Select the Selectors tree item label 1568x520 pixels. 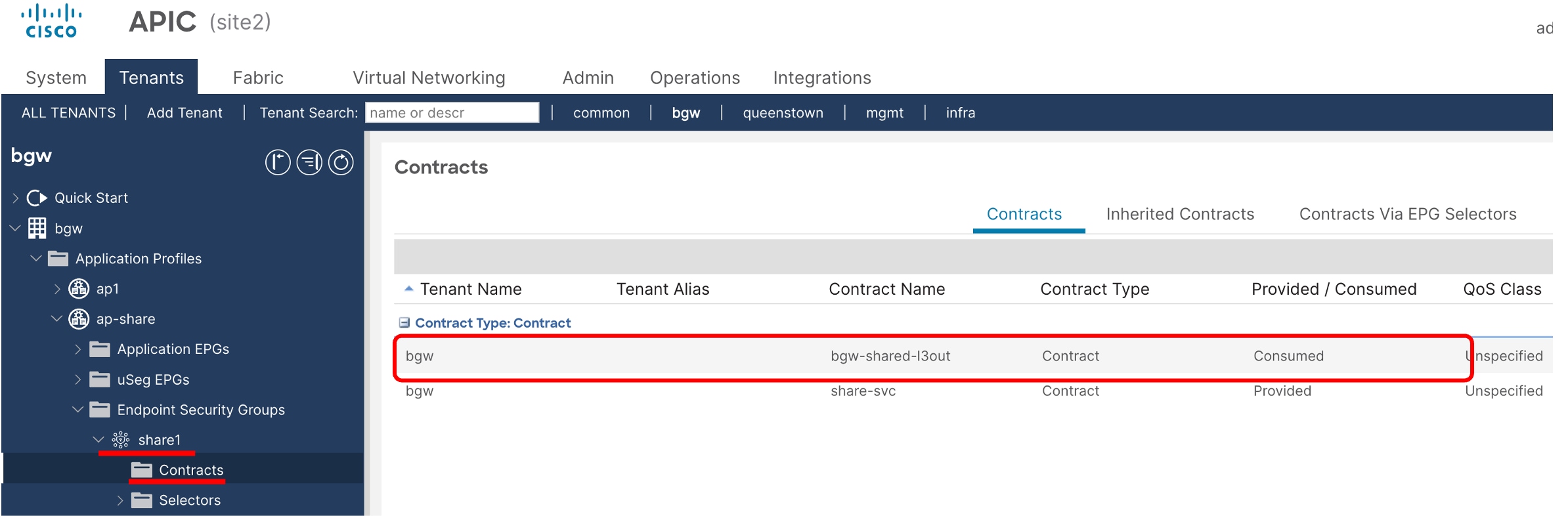(x=190, y=500)
